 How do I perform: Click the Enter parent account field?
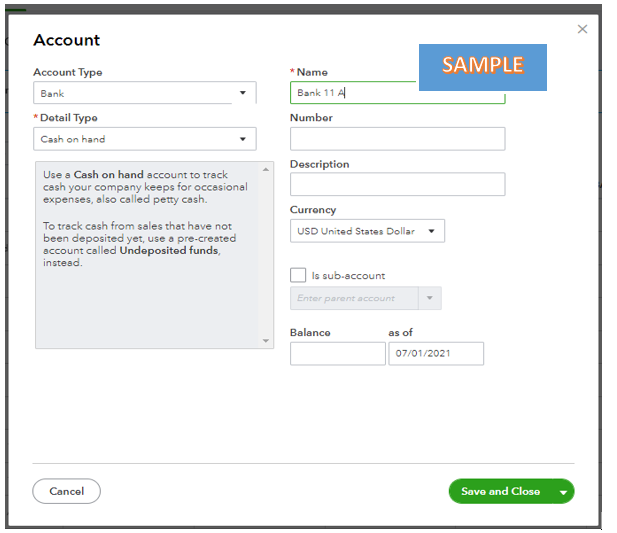354,298
